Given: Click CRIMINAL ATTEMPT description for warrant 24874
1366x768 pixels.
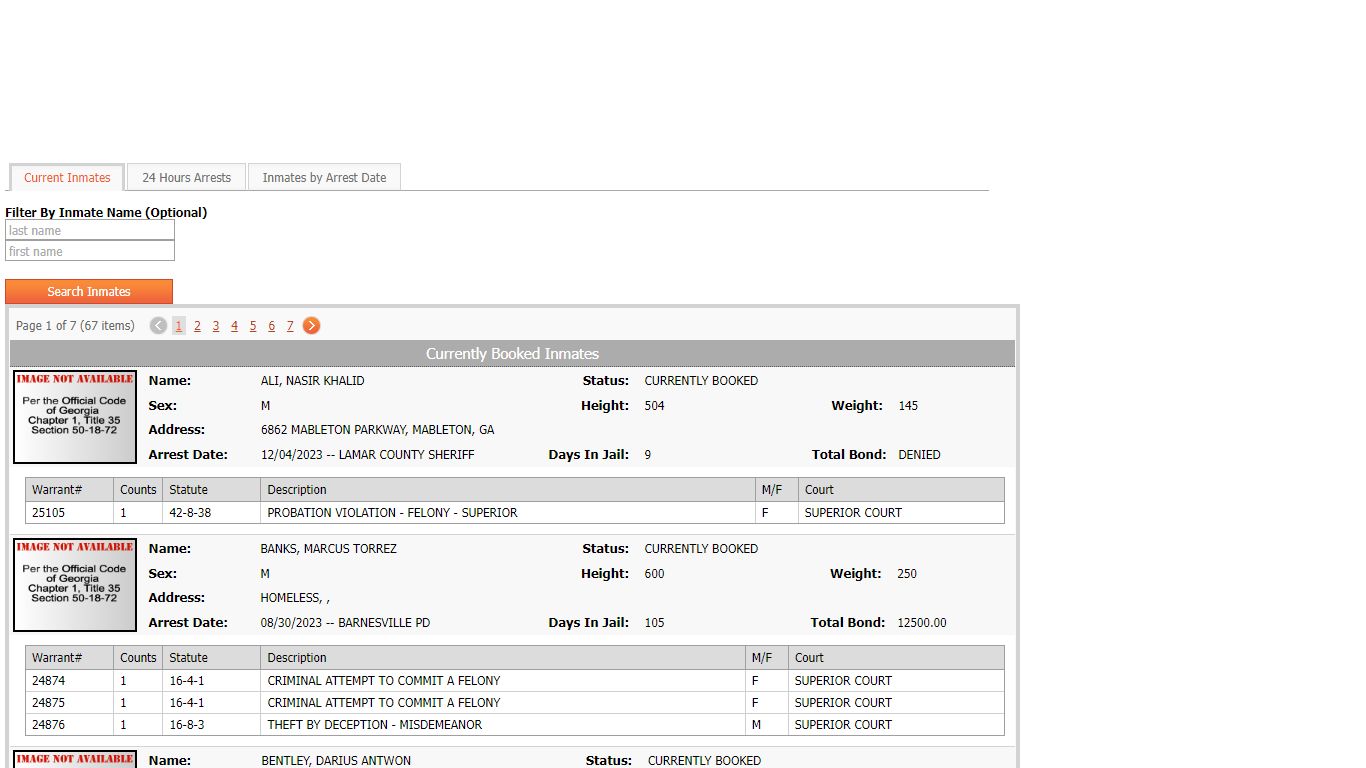Looking at the screenshot, I should [x=383, y=681].
